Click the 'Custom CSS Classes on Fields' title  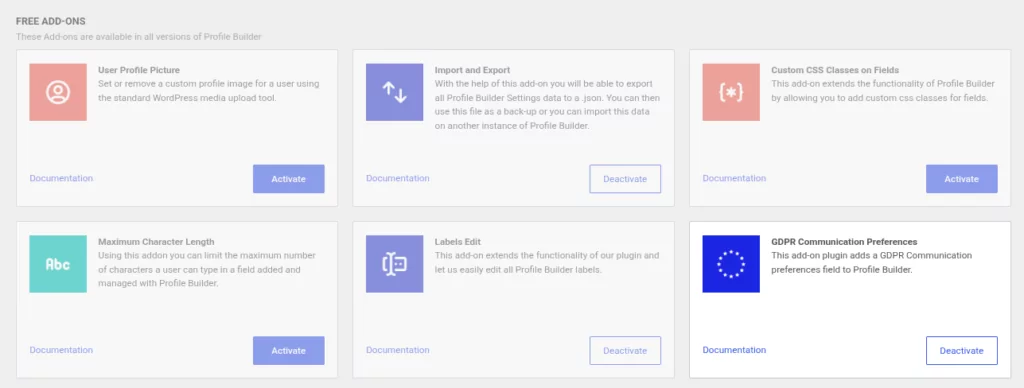(x=835, y=70)
